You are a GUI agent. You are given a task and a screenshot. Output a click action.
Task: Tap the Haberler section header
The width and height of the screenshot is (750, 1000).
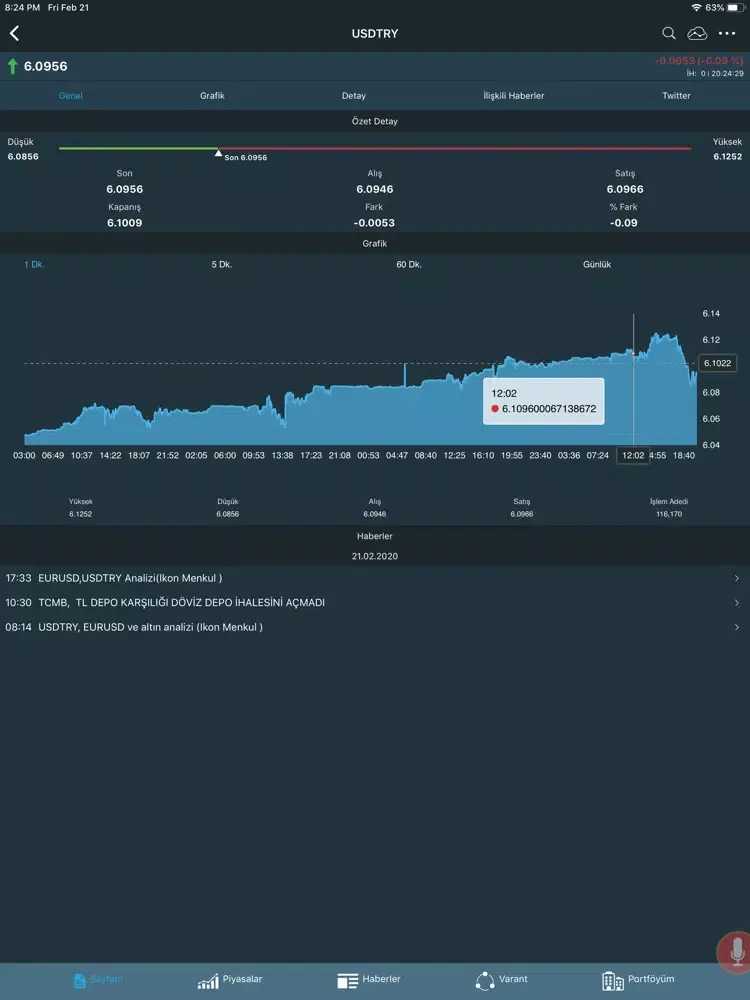coord(375,536)
